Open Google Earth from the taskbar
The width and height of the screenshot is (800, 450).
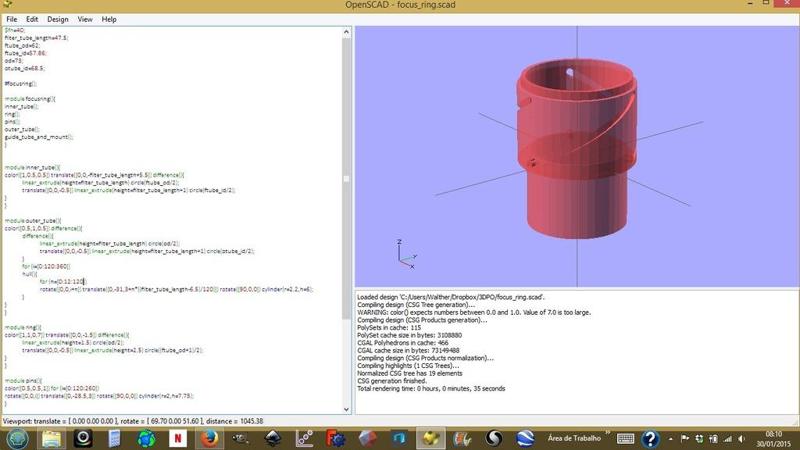coord(526,439)
